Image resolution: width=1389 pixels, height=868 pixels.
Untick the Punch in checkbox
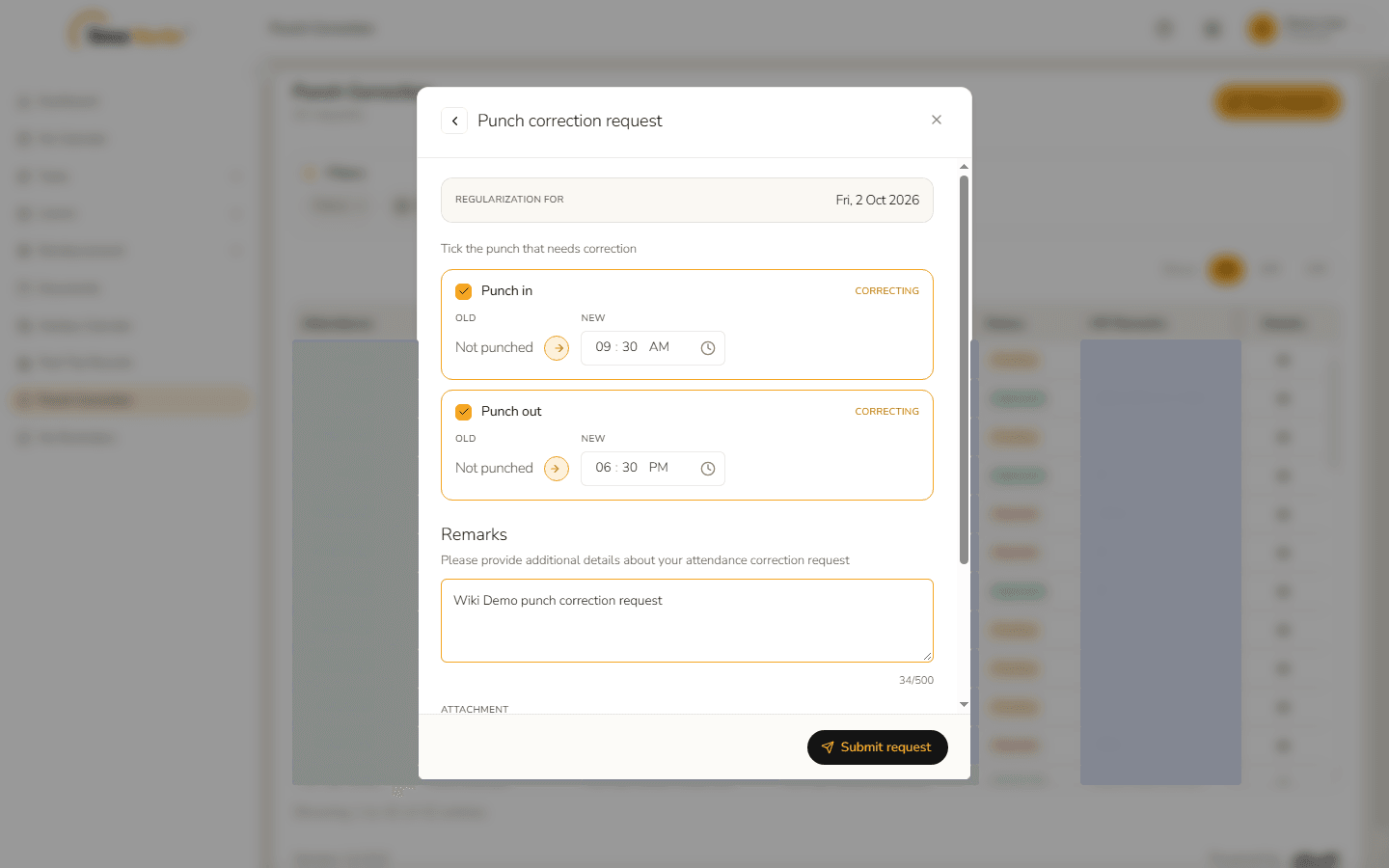(464, 291)
